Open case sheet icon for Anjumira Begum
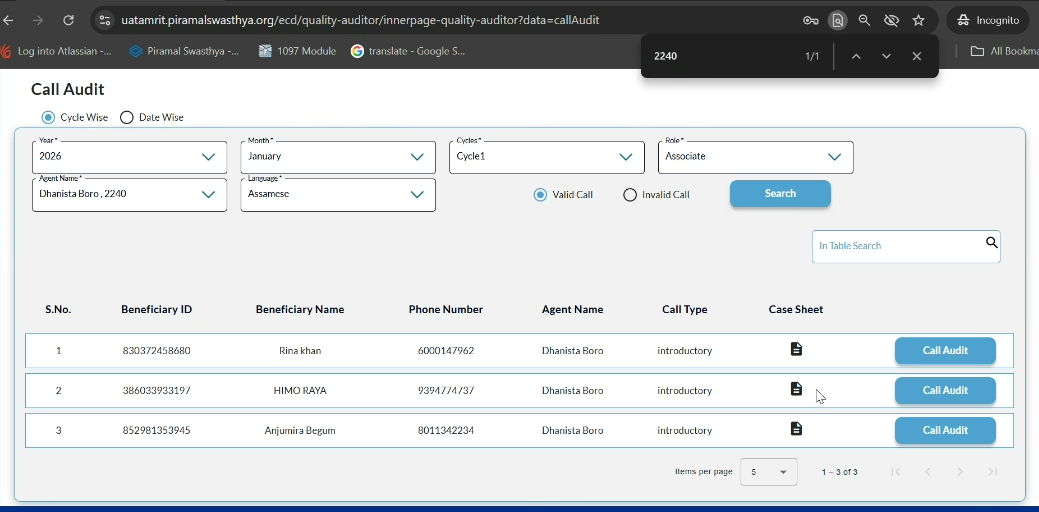 [796, 429]
